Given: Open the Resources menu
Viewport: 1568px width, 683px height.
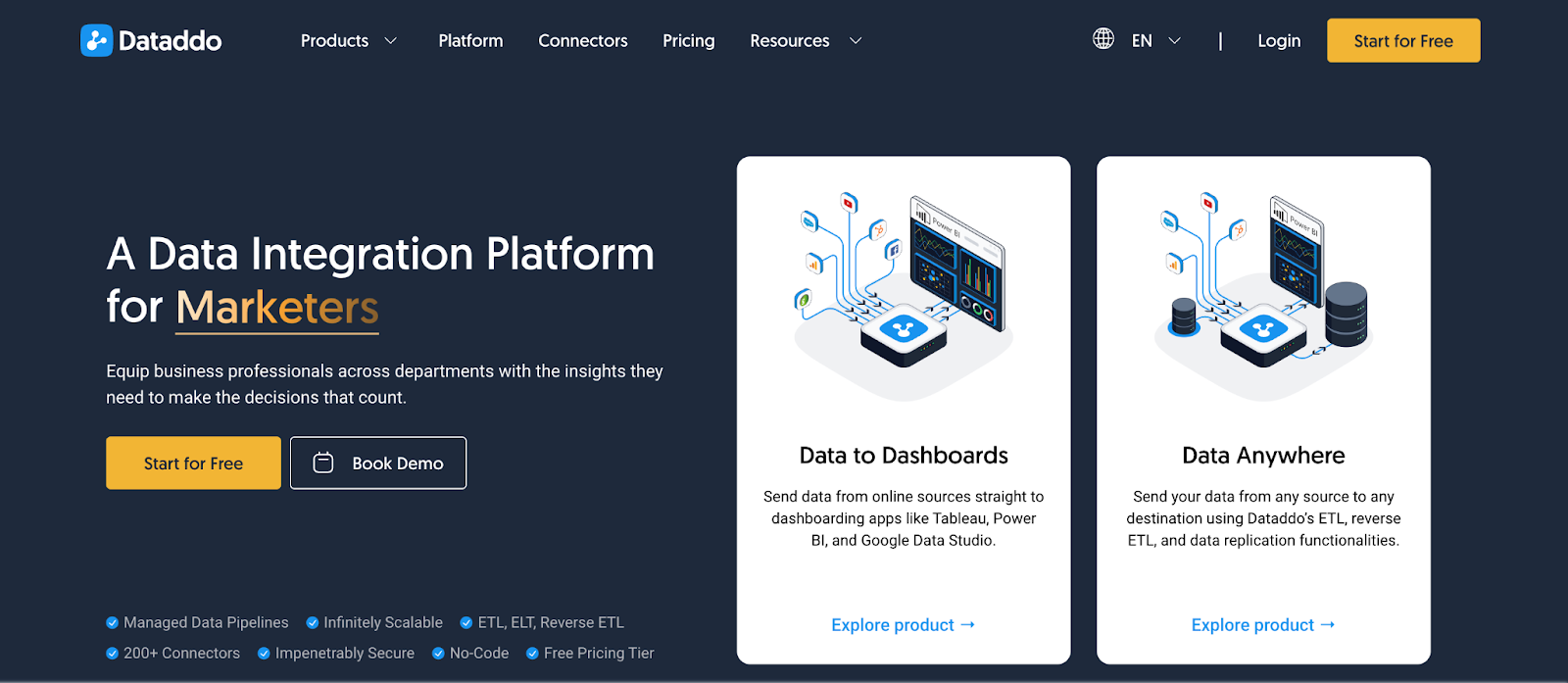Looking at the screenshot, I should [x=790, y=41].
